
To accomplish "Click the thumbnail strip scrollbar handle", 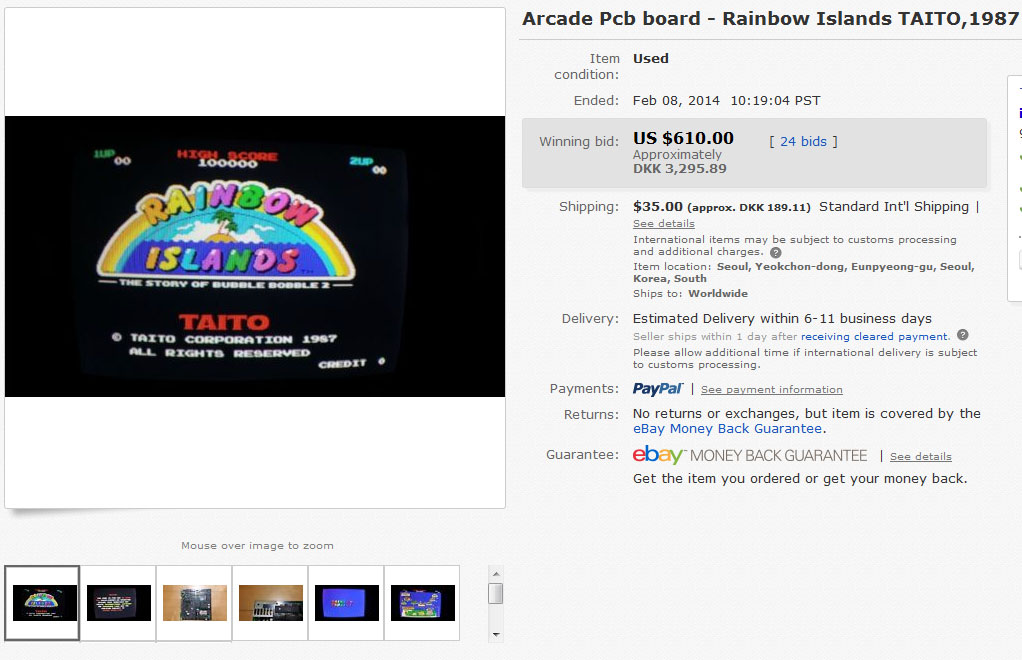I will click(x=496, y=593).
